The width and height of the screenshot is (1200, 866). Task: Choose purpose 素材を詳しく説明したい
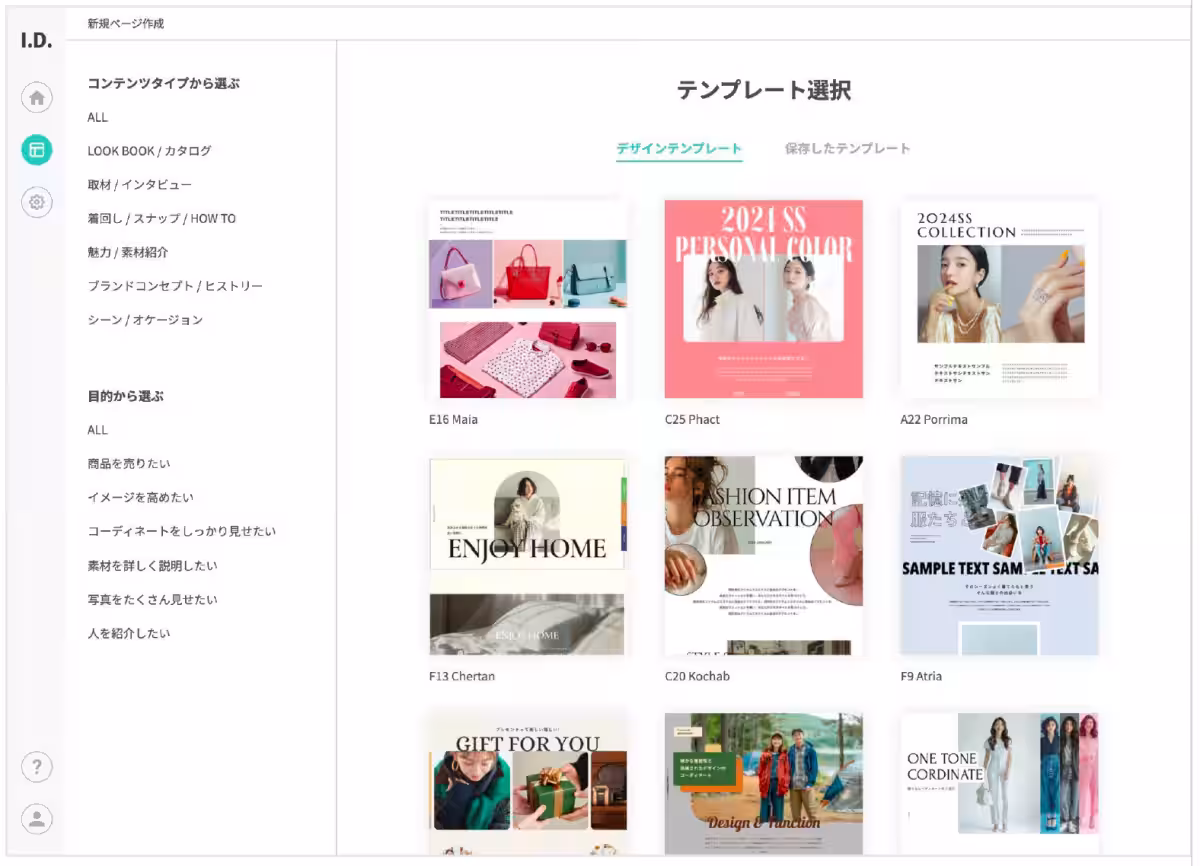(152, 566)
